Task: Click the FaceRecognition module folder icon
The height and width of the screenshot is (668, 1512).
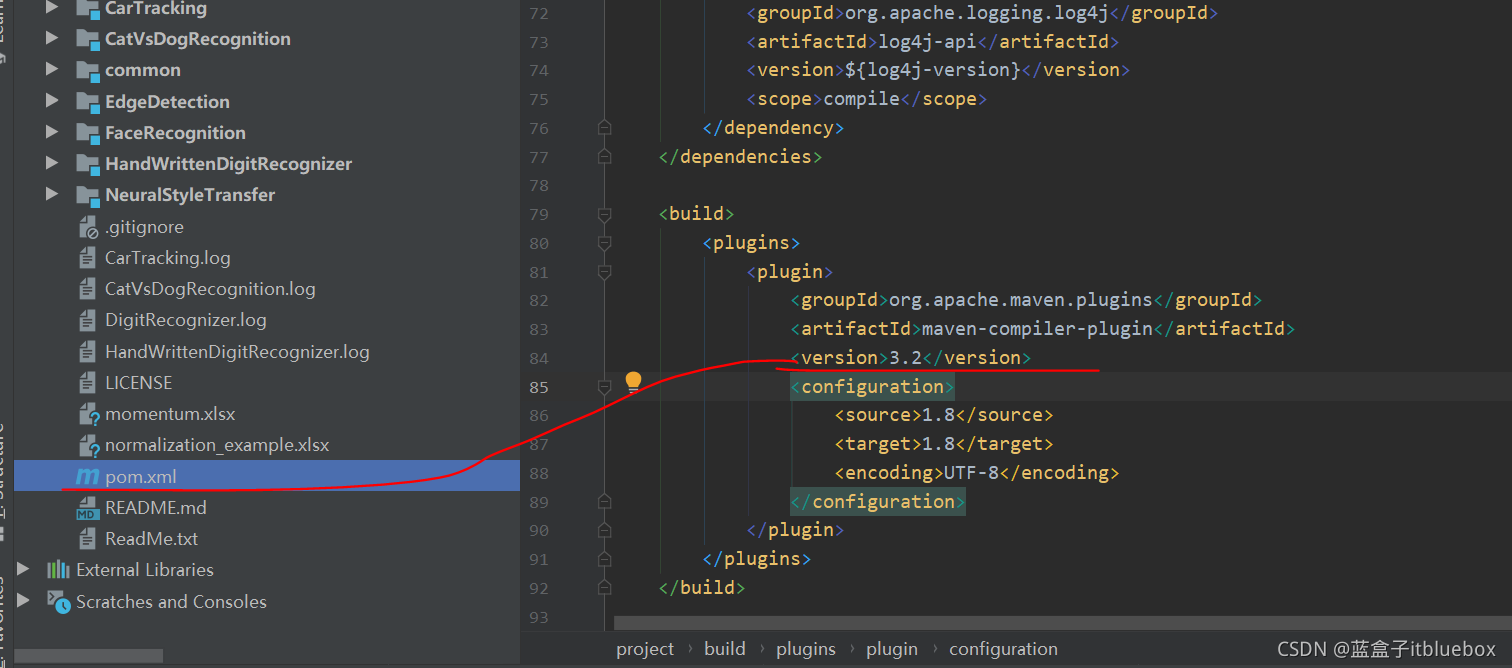Action: point(88,133)
